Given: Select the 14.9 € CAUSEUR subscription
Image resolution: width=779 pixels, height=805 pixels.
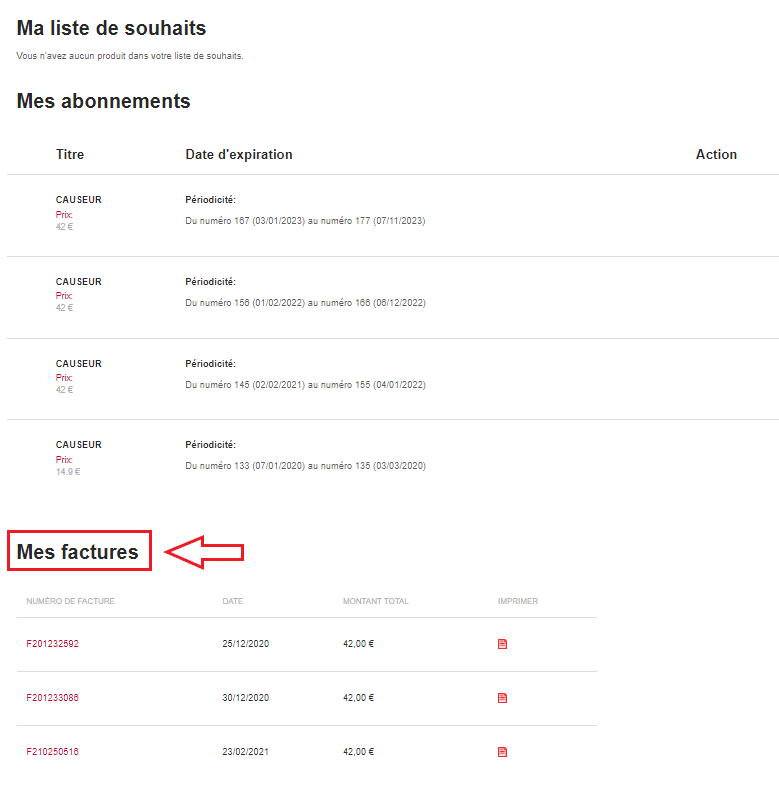Looking at the screenshot, I should tap(78, 445).
